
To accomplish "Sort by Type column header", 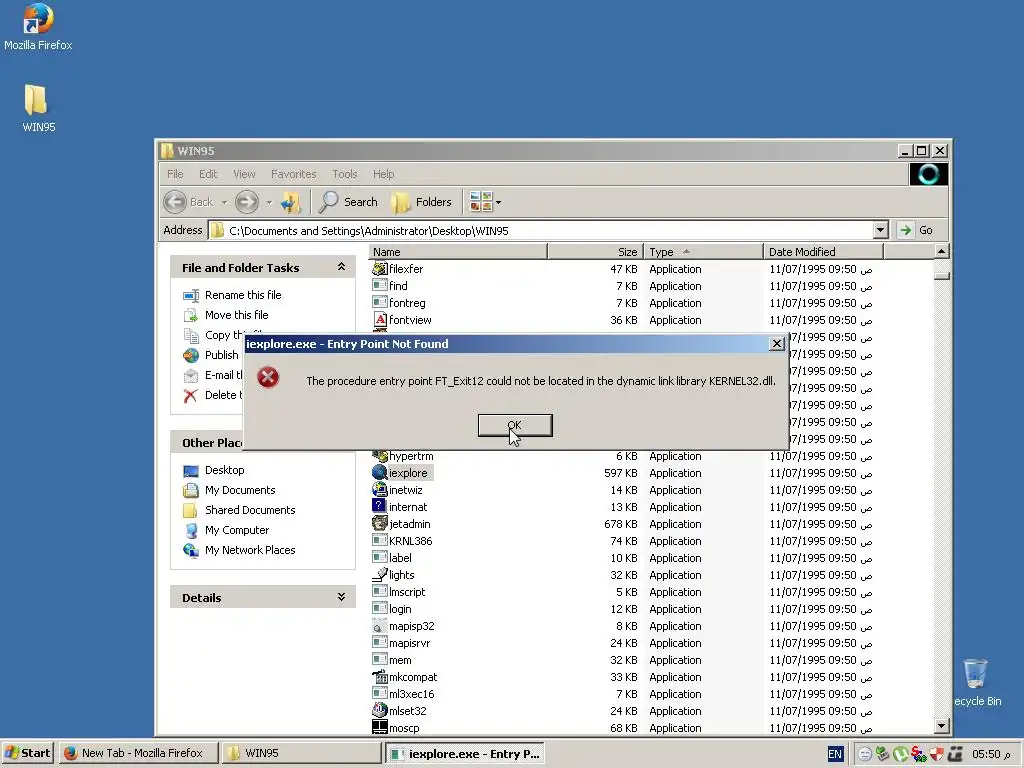I will click(703, 251).
